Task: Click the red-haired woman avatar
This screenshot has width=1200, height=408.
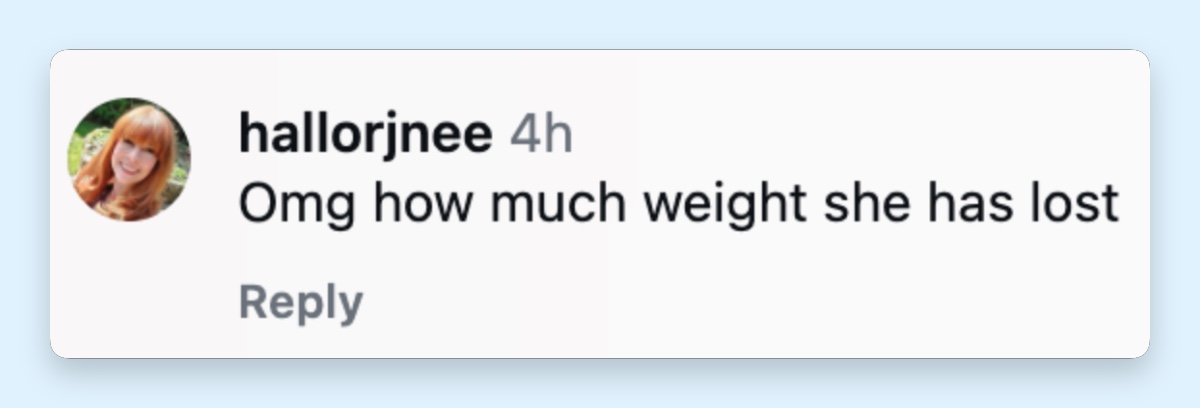Action: tap(129, 159)
